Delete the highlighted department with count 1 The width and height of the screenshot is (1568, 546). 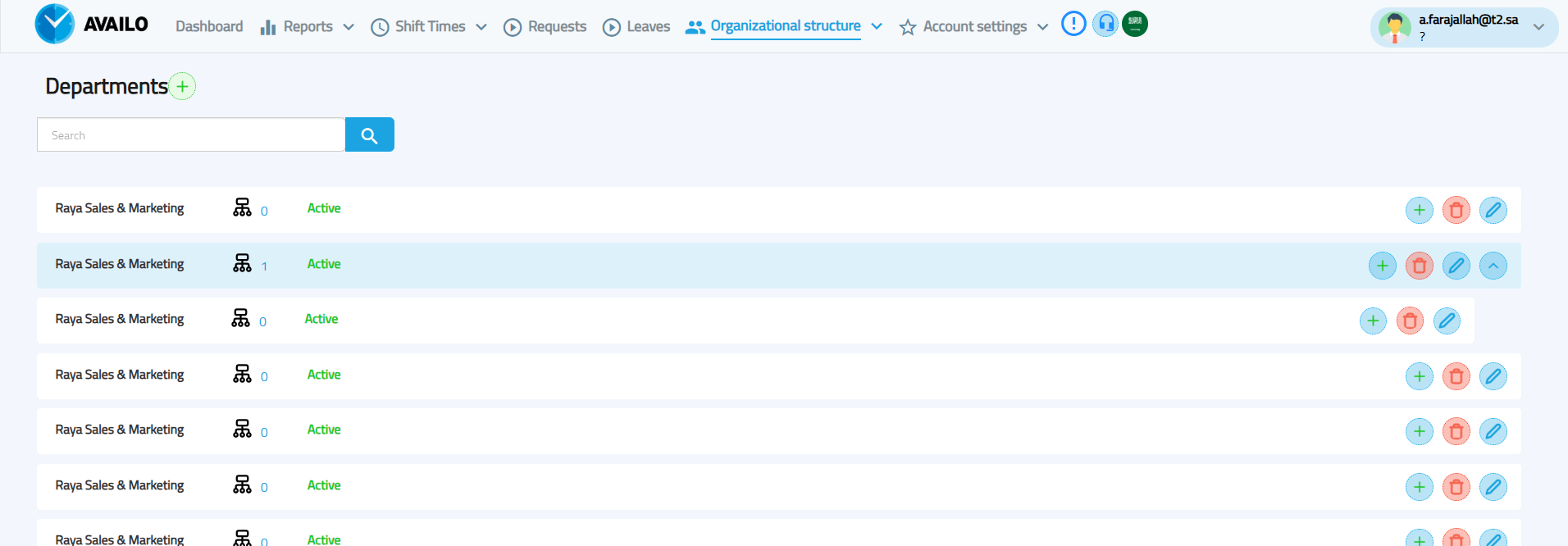coord(1420,266)
